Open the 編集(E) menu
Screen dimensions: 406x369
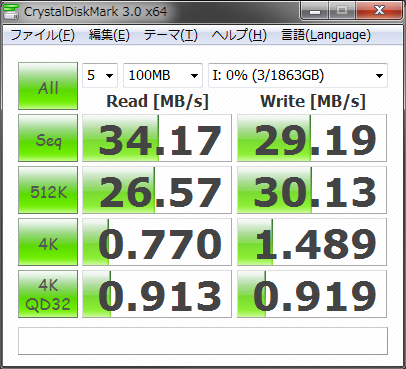coord(109,35)
